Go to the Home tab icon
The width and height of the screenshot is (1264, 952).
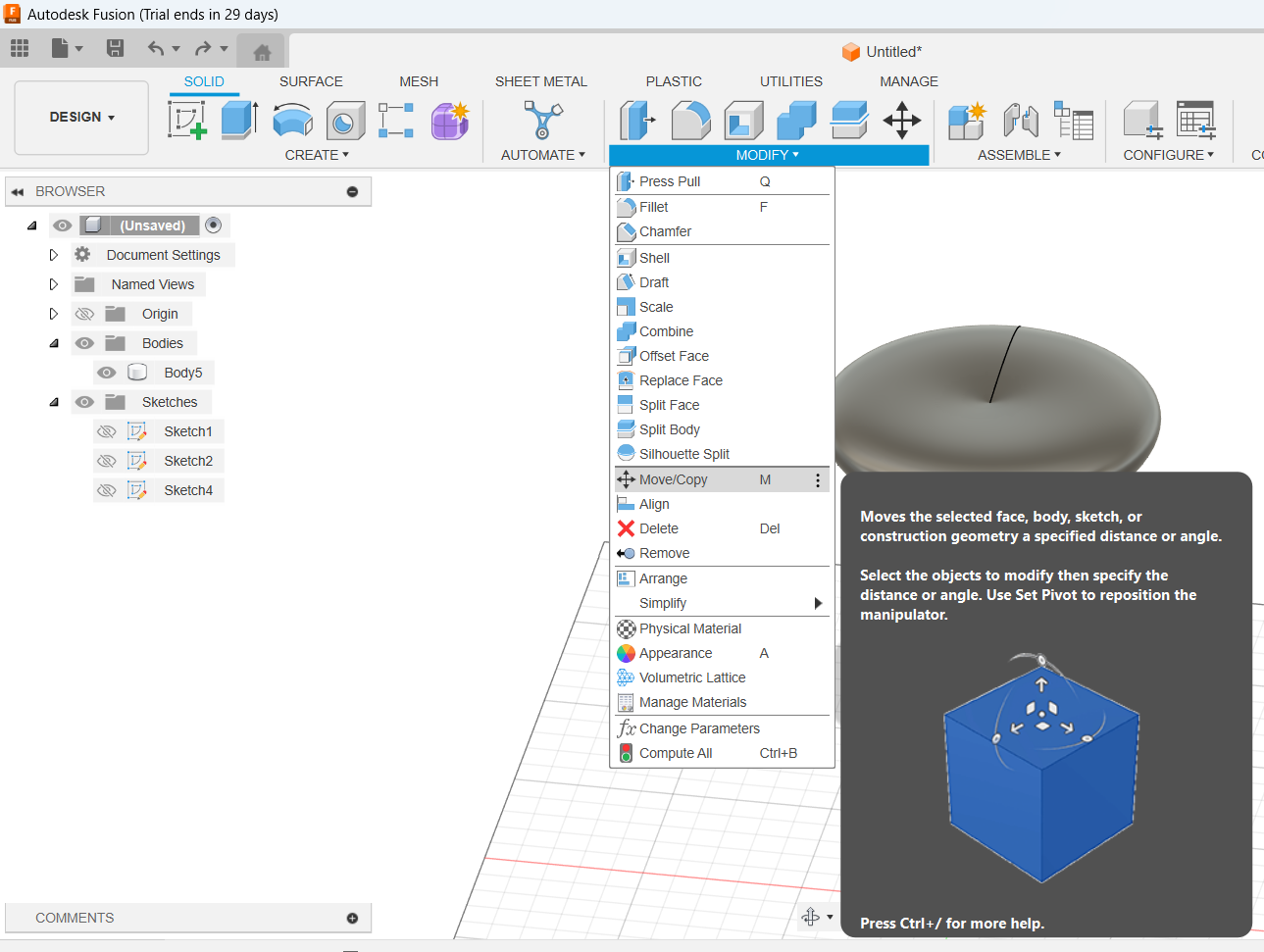(x=262, y=52)
